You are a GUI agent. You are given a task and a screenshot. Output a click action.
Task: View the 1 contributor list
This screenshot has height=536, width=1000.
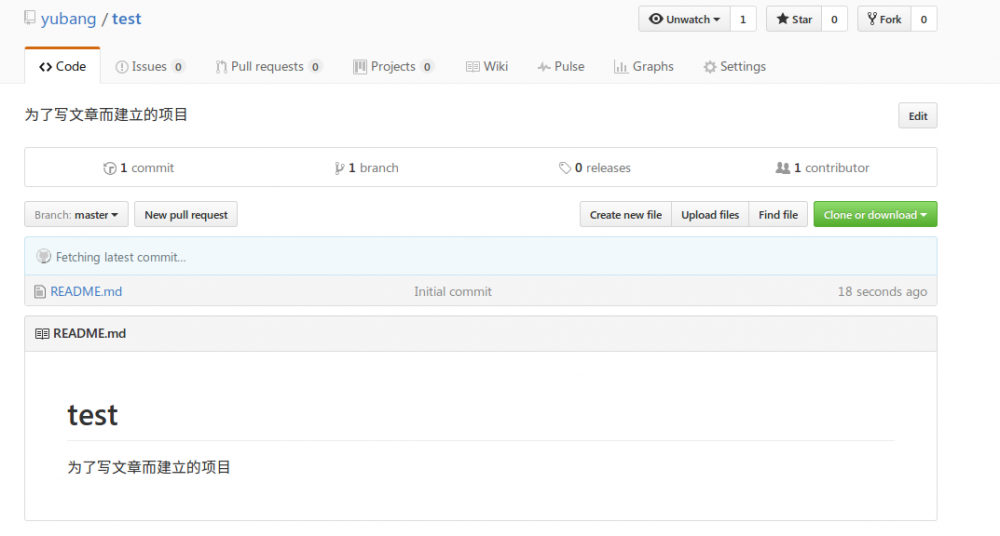point(822,168)
